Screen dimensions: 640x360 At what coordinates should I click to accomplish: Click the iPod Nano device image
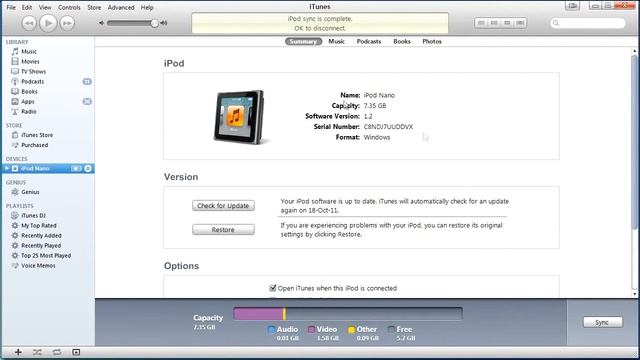[240, 117]
